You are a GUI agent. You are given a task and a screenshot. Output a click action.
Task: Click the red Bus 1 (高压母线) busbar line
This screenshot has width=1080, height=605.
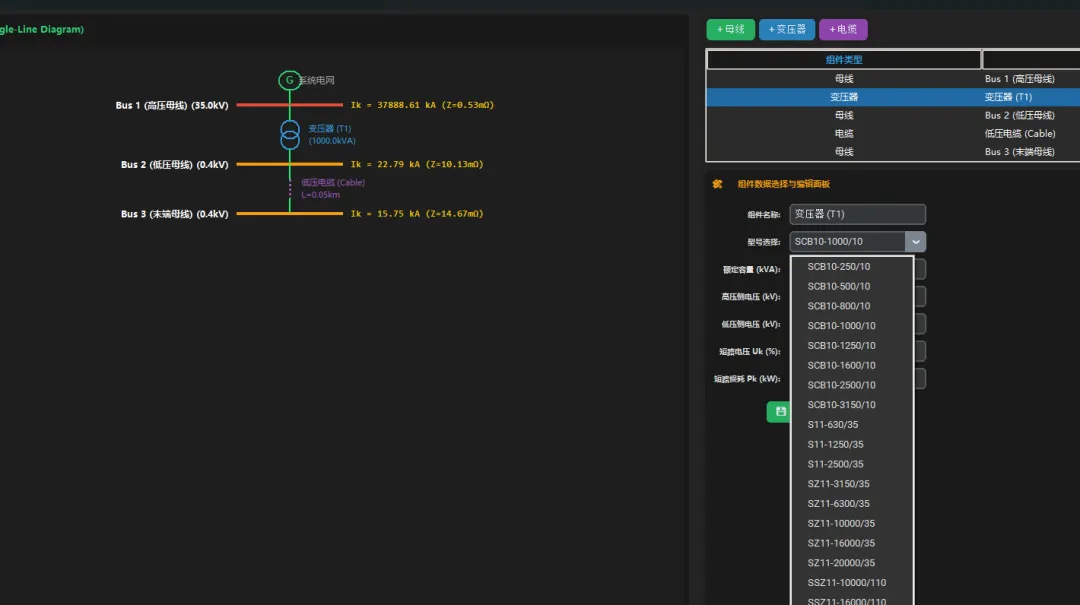[x=289, y=105]
